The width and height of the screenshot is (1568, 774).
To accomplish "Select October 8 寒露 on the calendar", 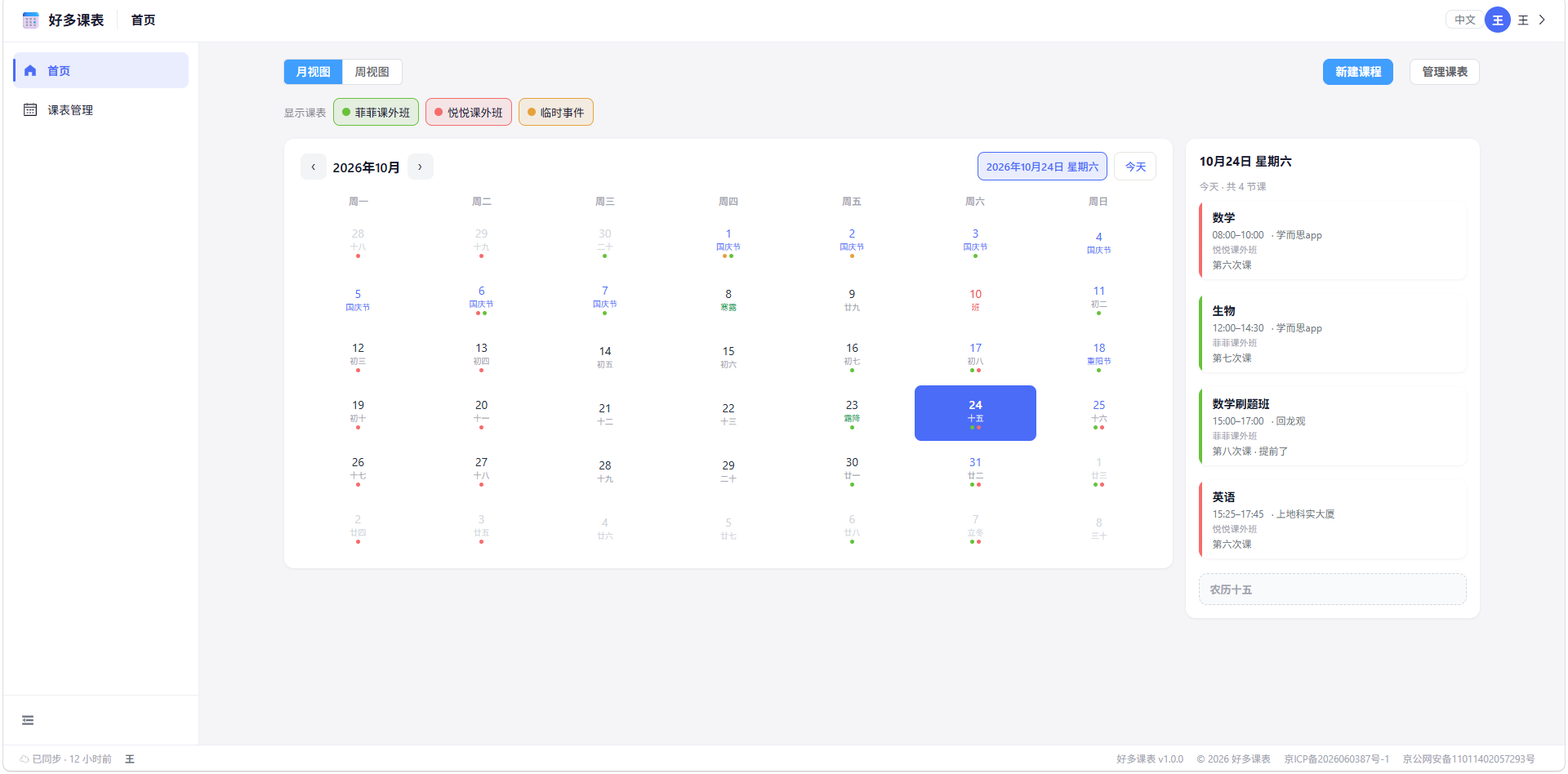I will 728,300.
